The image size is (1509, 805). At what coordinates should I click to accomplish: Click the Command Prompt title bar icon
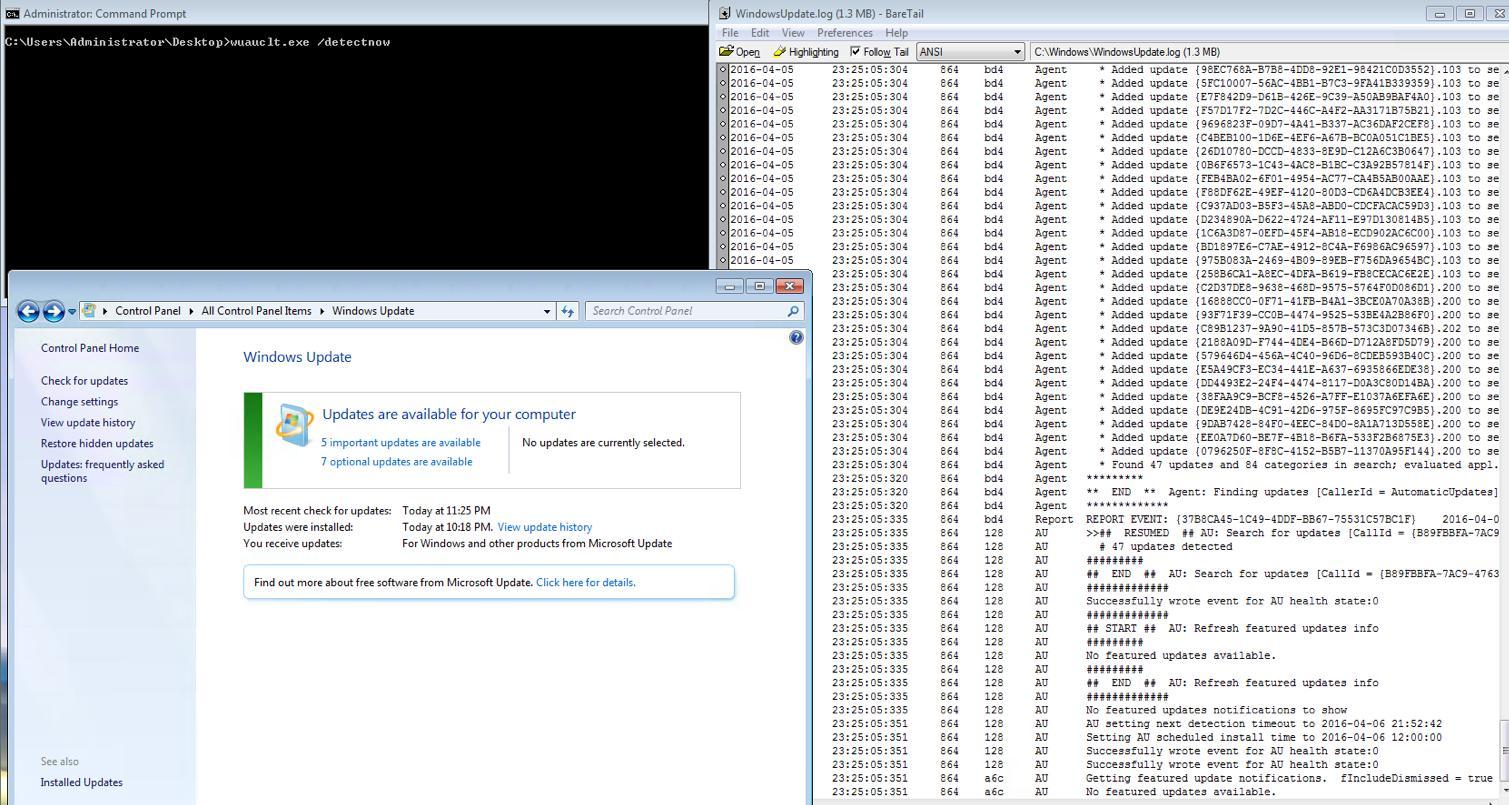pyautogui.click(x=12, y=13)
